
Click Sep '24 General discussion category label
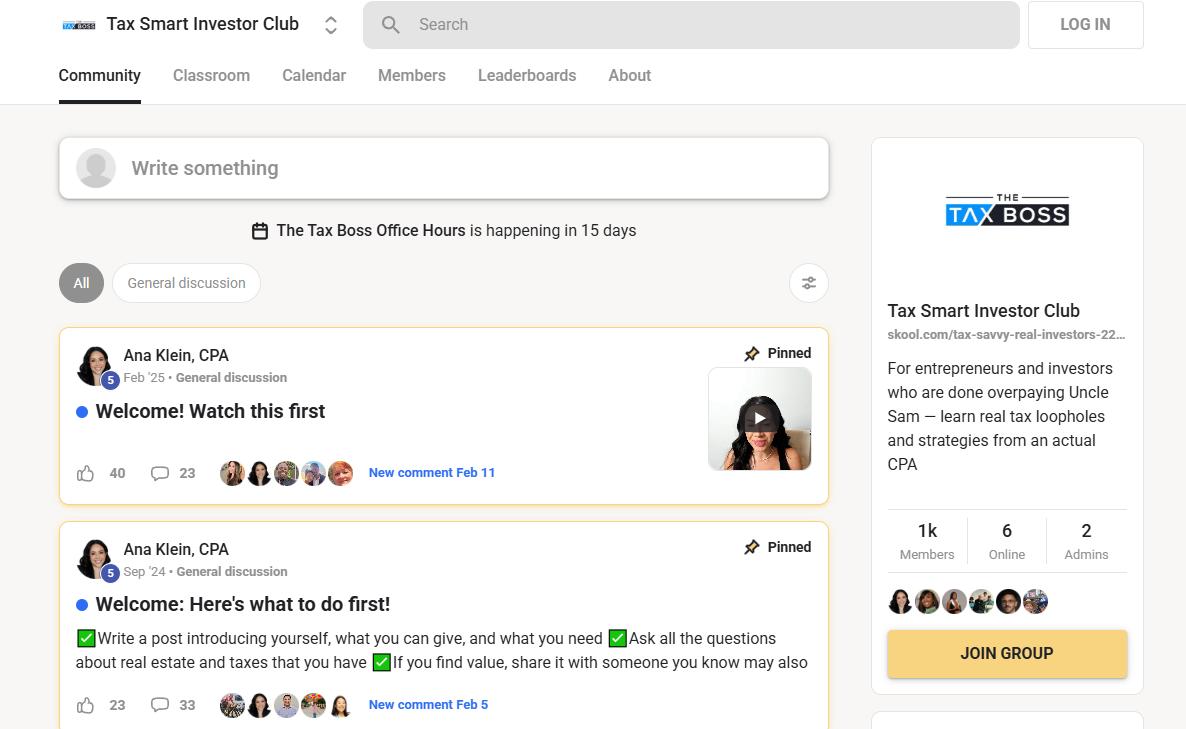coord(232,572)
